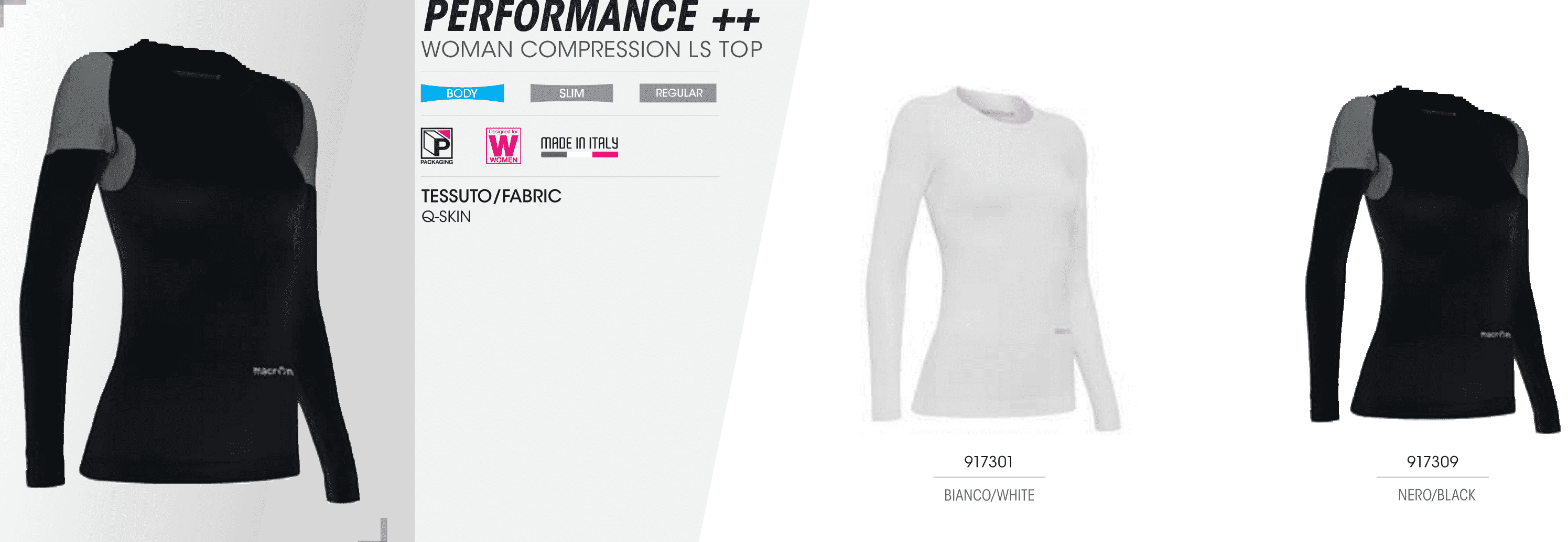
Task: Click product code 917309
Action: pos(1432,462)
